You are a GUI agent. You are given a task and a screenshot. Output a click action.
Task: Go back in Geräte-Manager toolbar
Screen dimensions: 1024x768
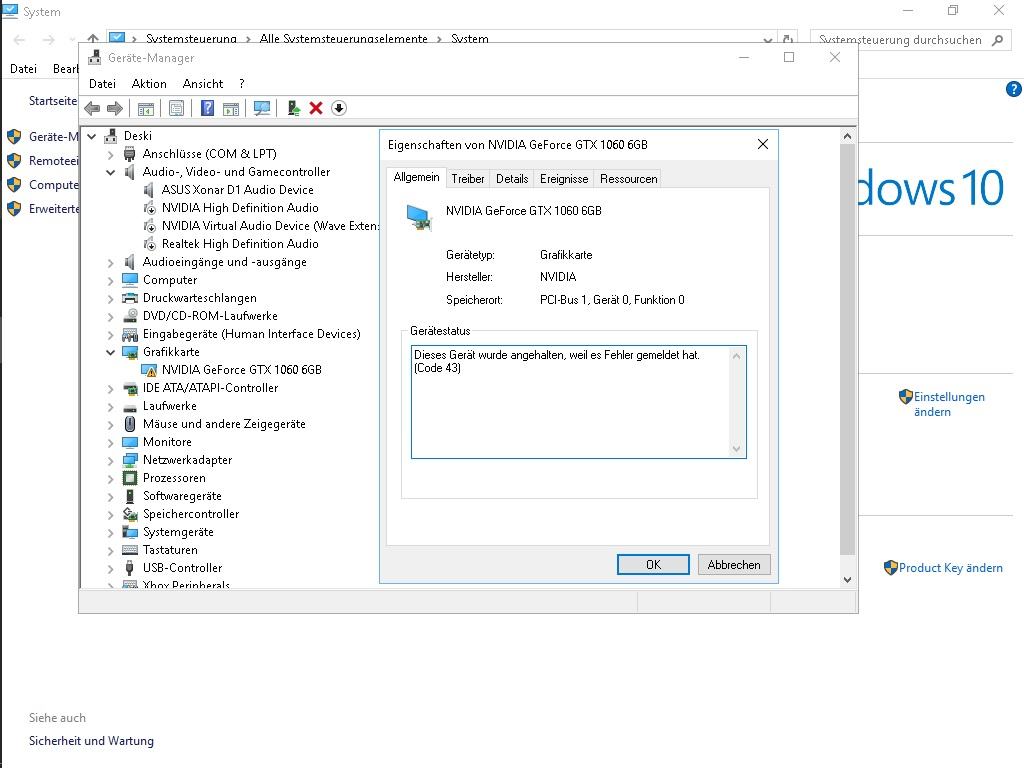(92, 108)
